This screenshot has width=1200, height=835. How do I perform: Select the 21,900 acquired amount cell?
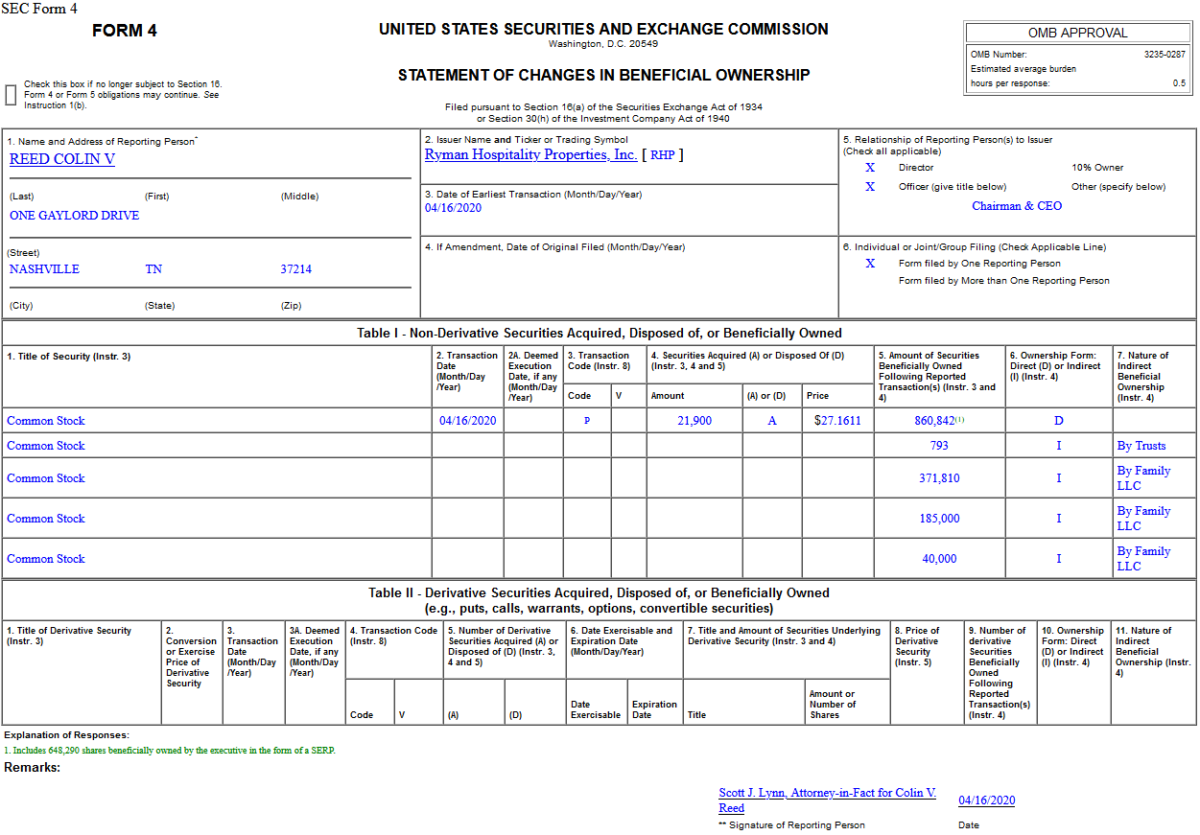pyautogui.click(x=695, y=421)
